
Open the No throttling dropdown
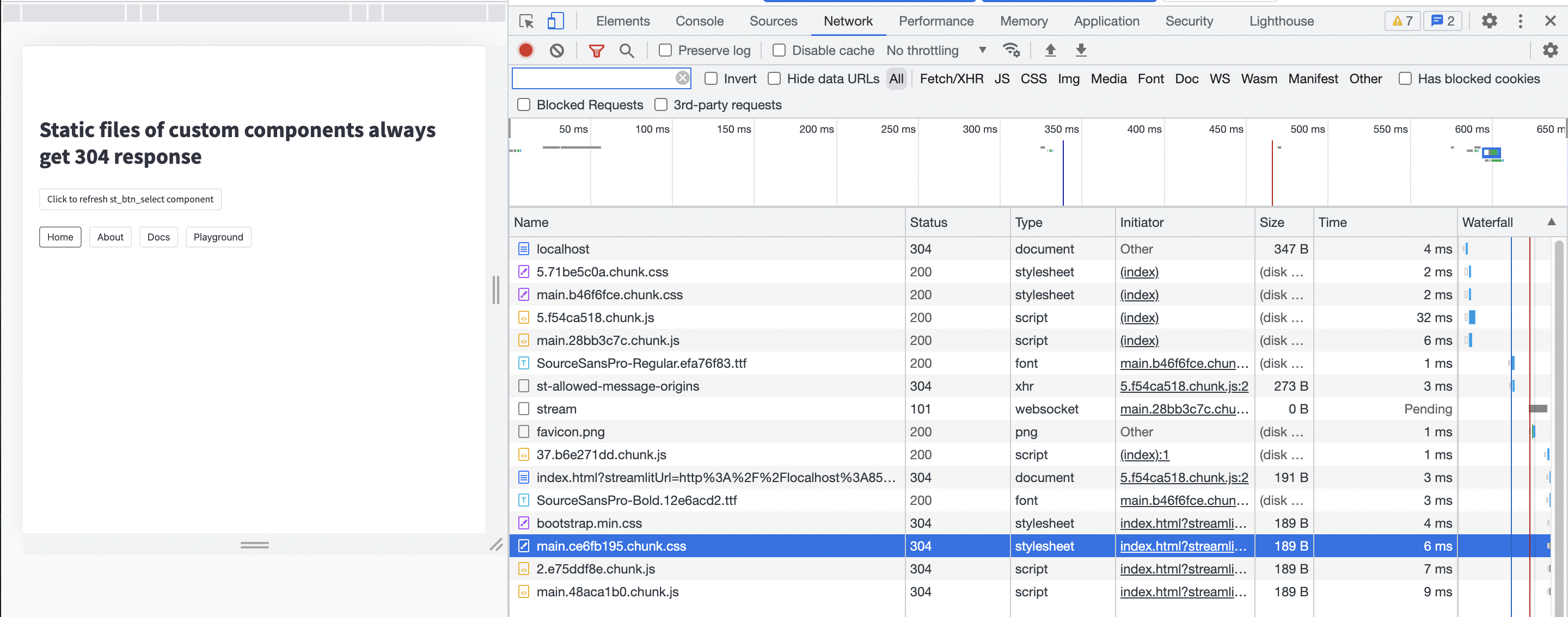(x=937, y=50)
